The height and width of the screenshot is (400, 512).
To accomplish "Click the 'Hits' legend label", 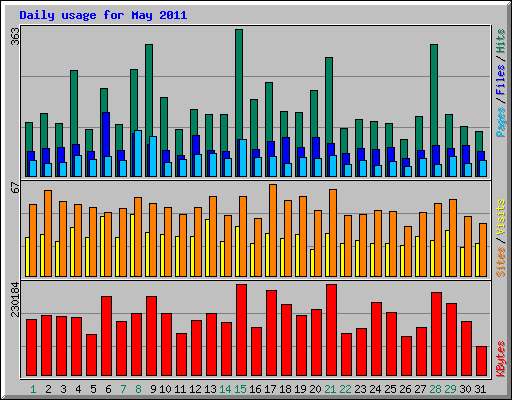I will [501, 41].
